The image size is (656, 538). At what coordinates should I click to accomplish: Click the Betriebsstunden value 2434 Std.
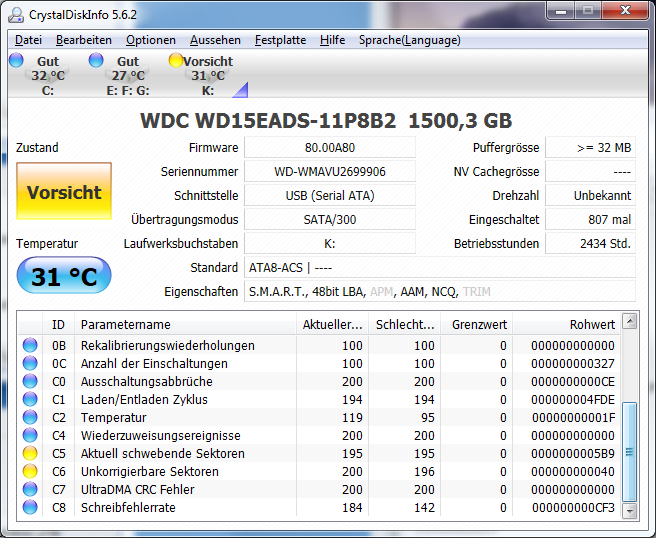[591, 243]
